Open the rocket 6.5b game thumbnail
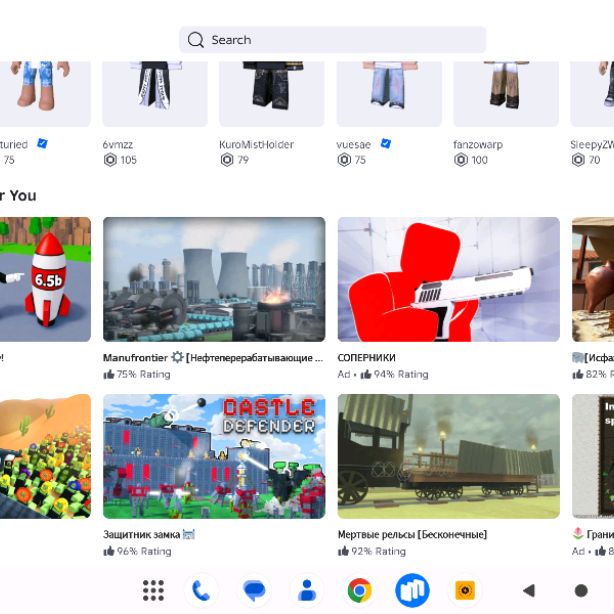This screenshot has height=614, width=614. tap(45, 279)
